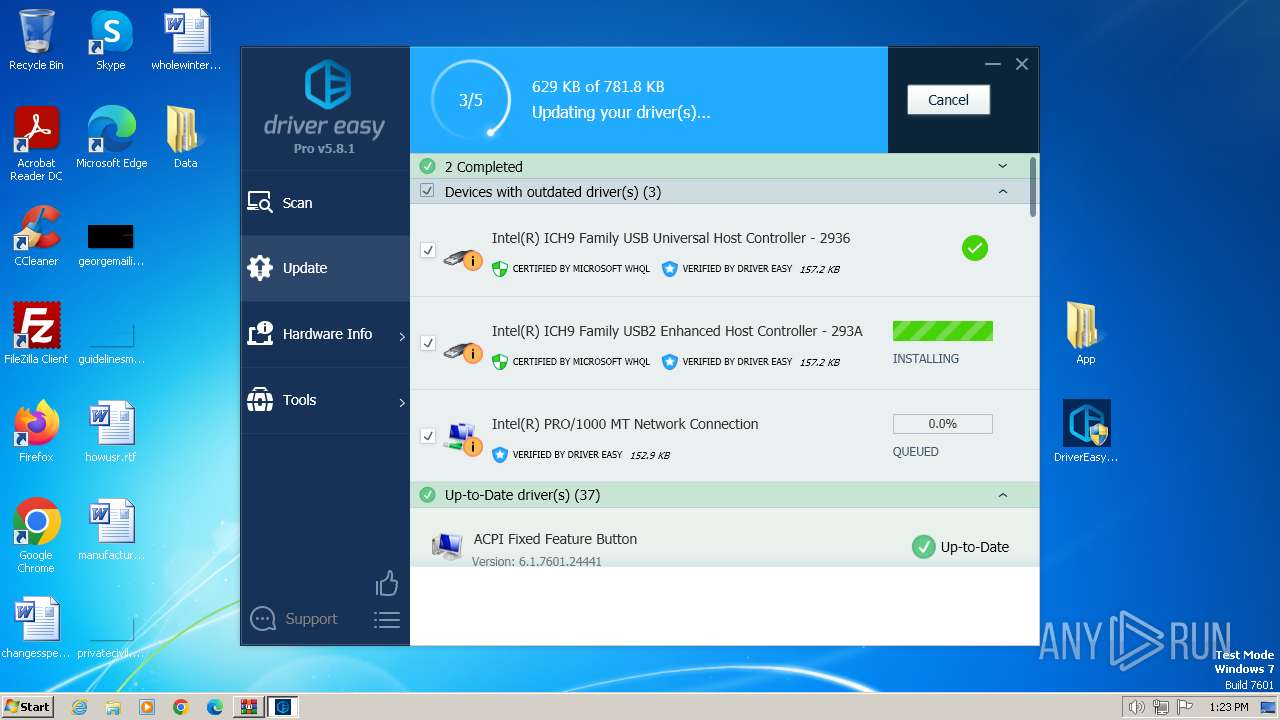This screenshot has height=720, width=1280.
Task: Expand the 2 Completed section
Action: coord(1003,166)
